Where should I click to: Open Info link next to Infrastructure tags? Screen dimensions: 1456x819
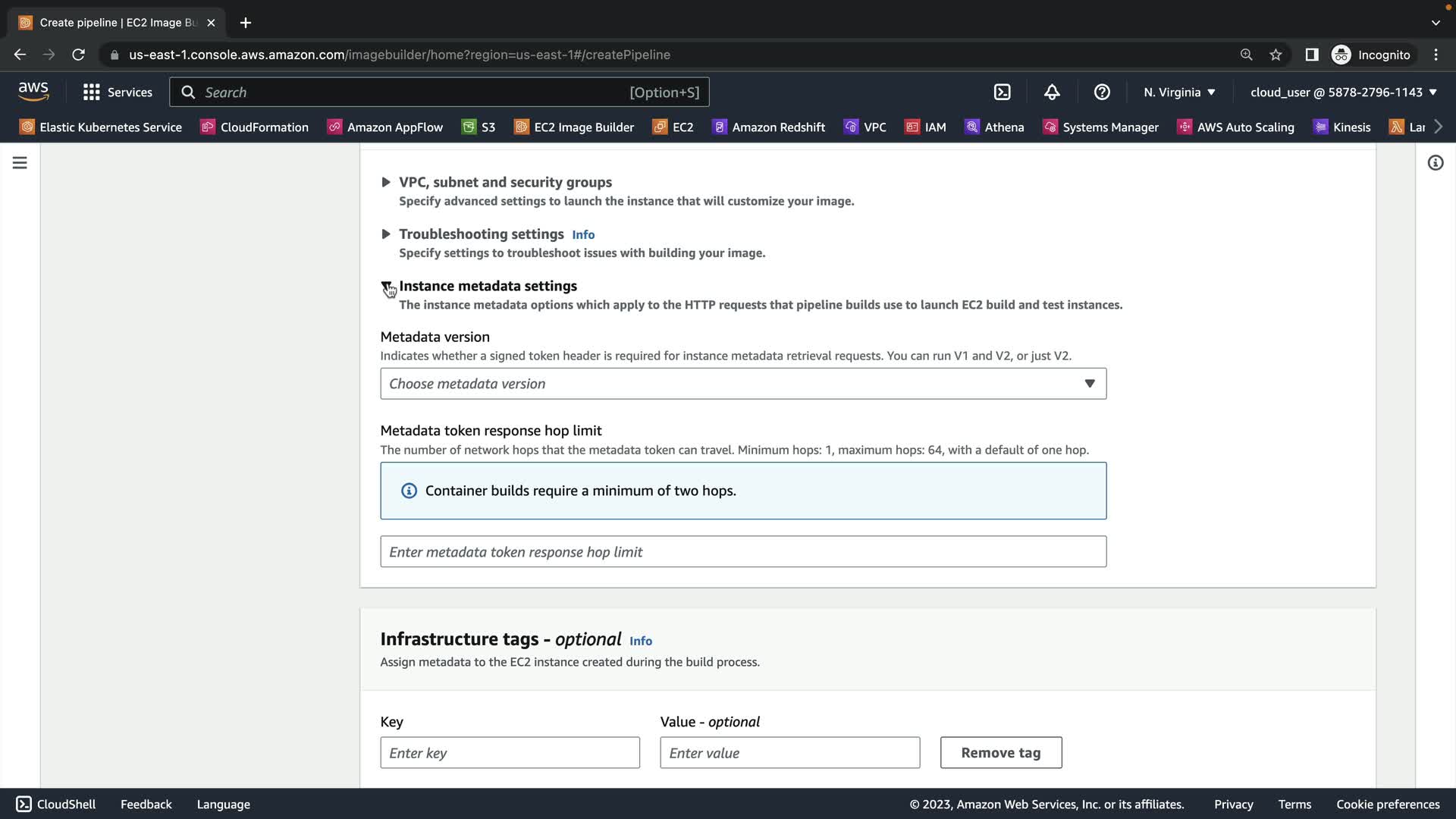(x=640, y=641)
